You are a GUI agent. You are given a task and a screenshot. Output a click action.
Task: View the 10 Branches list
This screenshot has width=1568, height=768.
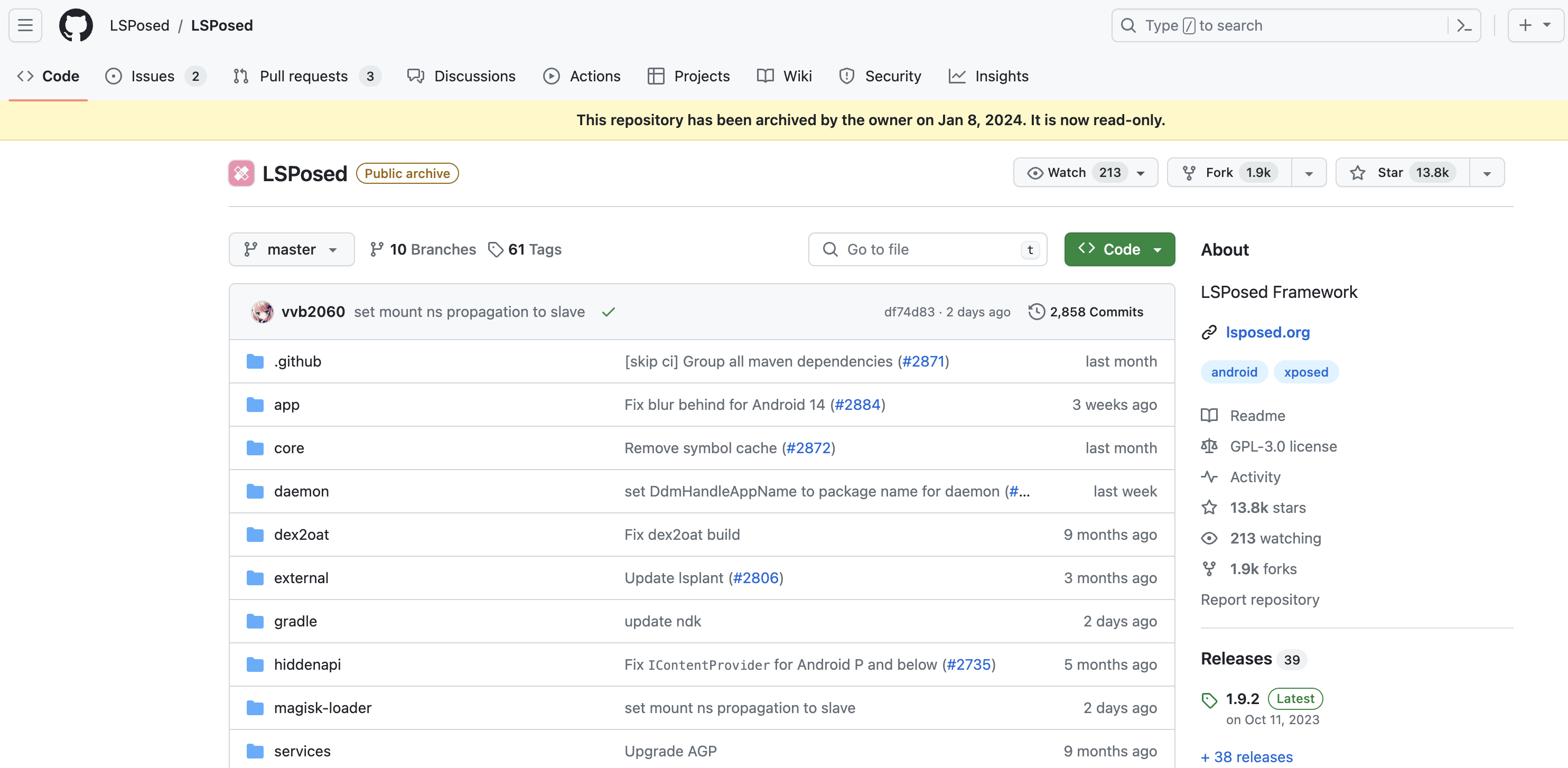(x=423, y=249)
